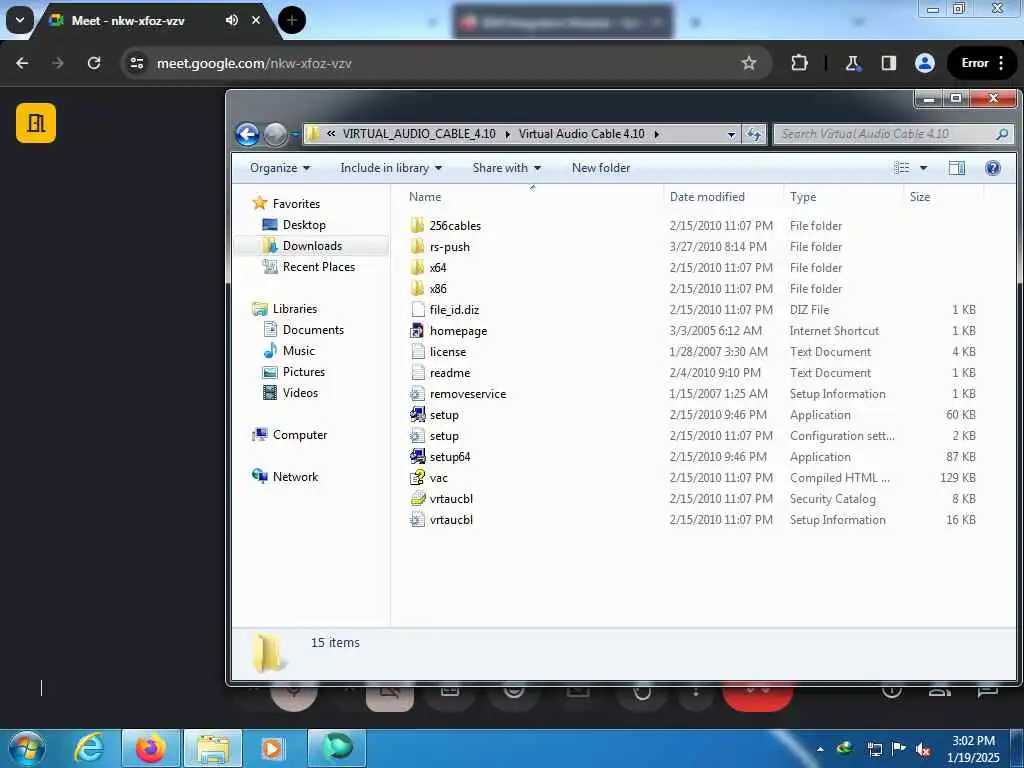This screenshot has height=768, width=1024.
Task: Open view options dropdown arrow
Action: [x=923, y=168]
